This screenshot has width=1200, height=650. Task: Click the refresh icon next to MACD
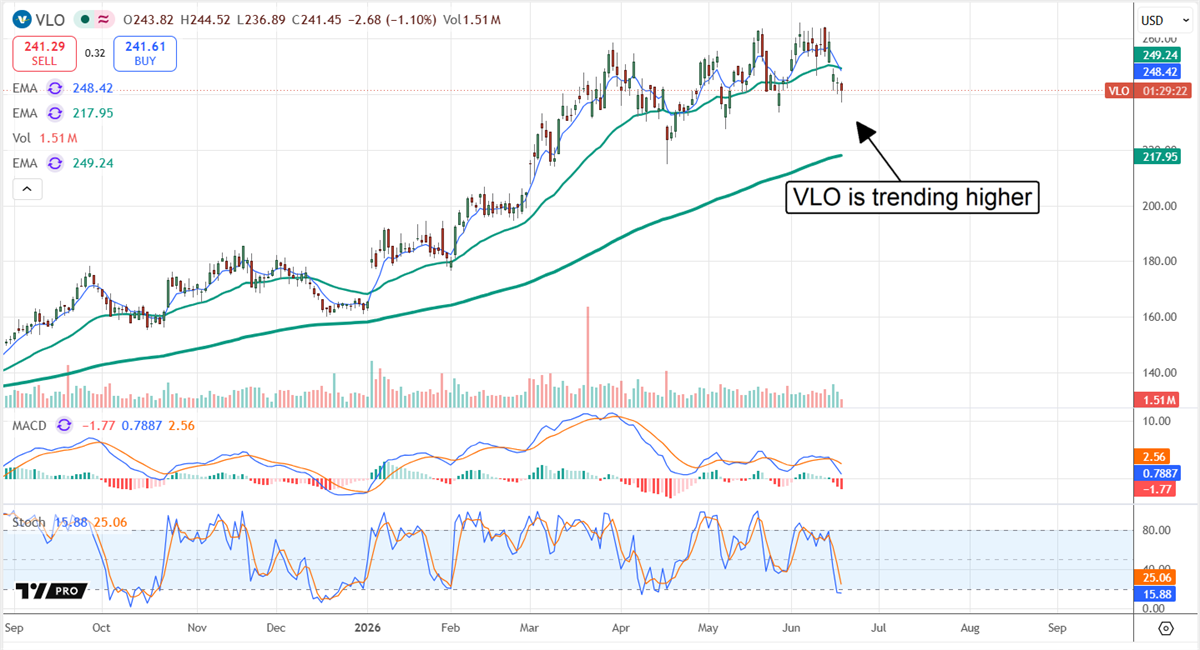click(64, 425)
